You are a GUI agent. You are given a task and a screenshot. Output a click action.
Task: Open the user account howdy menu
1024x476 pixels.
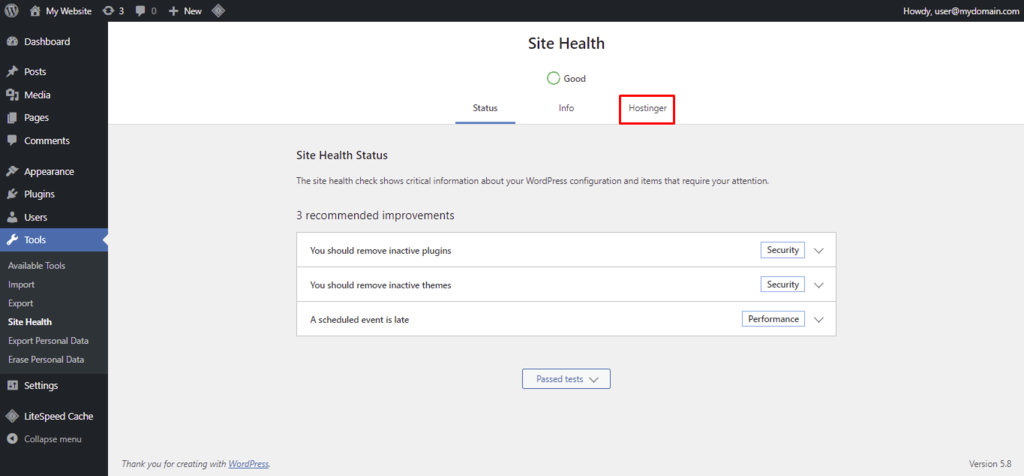954,11
